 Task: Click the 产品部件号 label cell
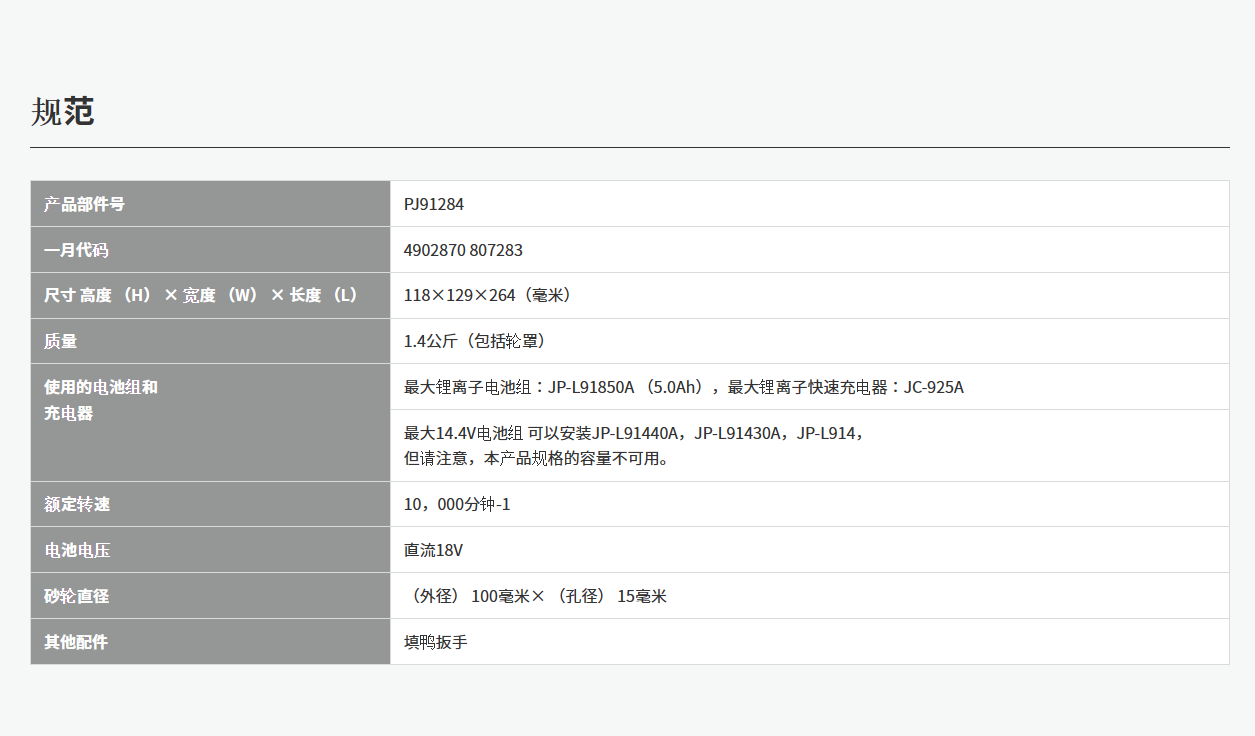click(210, 204)
